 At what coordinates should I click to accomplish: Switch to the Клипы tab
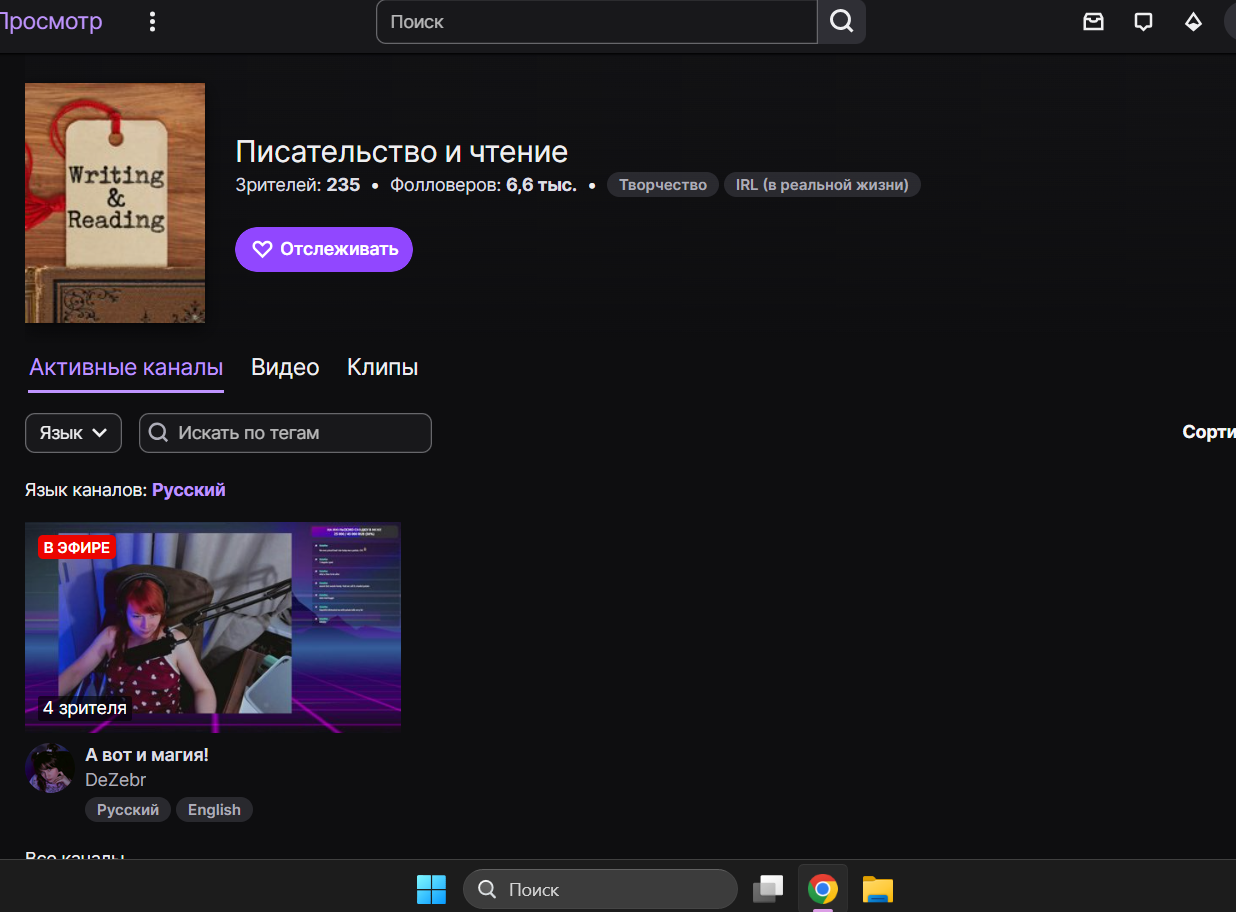pos(382,367)
